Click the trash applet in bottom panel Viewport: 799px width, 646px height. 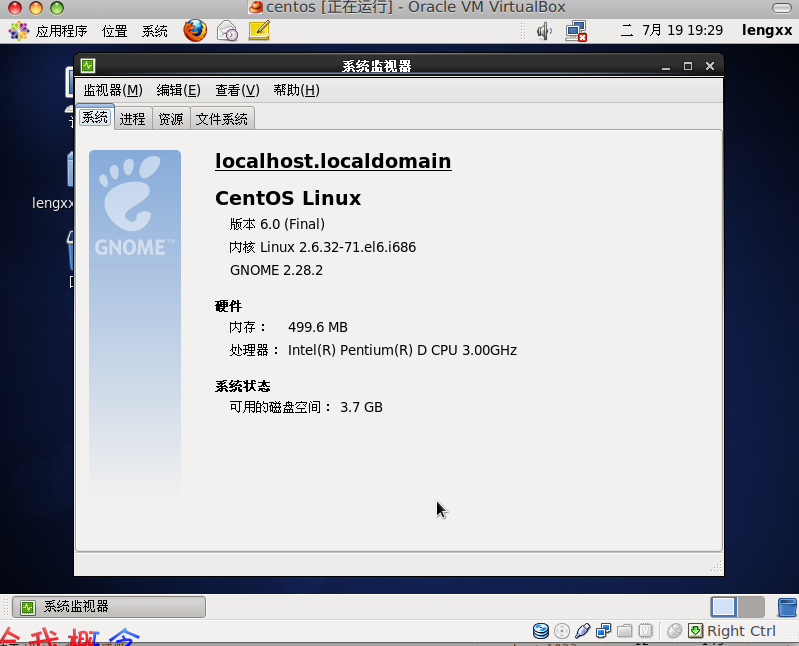[787, 607]
